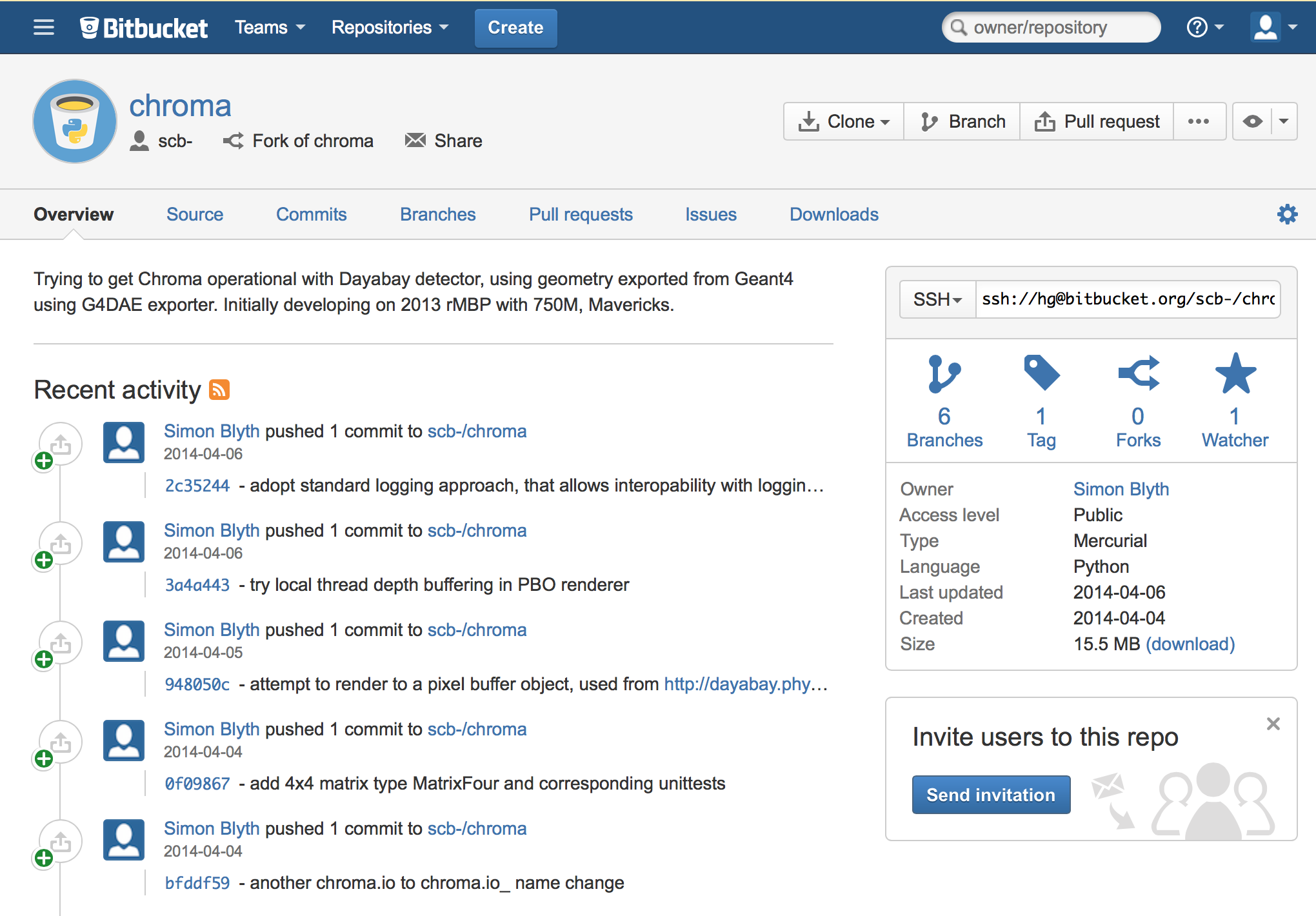The image size is (1316, 916).
Task: Dismiss the Invite users panel
Action: click(x=1273, y=724)
